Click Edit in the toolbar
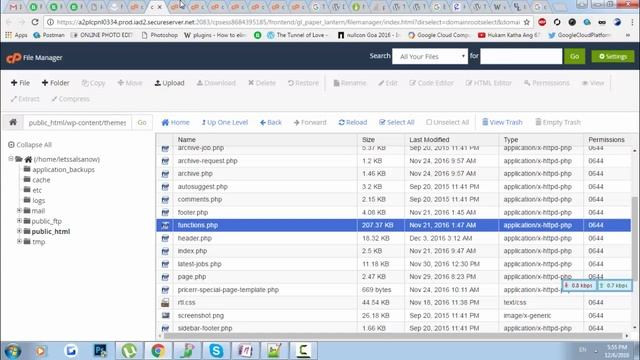 [388, 83]
